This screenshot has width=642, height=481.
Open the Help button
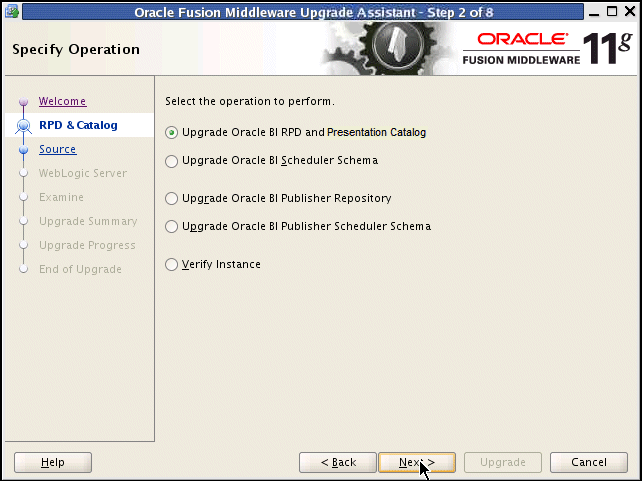pos(53,462)
